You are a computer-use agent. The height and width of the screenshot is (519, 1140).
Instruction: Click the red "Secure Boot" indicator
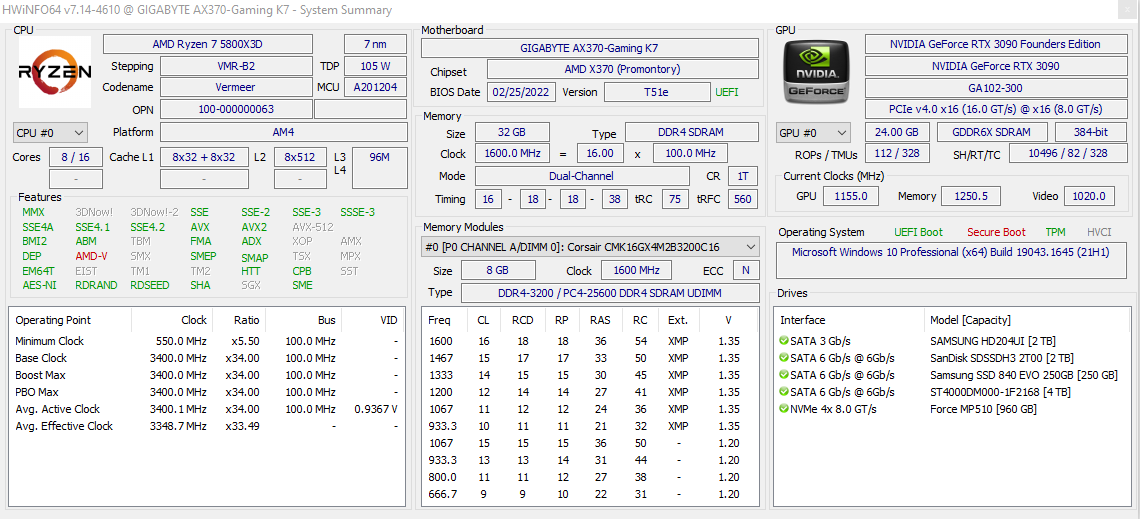(x=996, y=232)
